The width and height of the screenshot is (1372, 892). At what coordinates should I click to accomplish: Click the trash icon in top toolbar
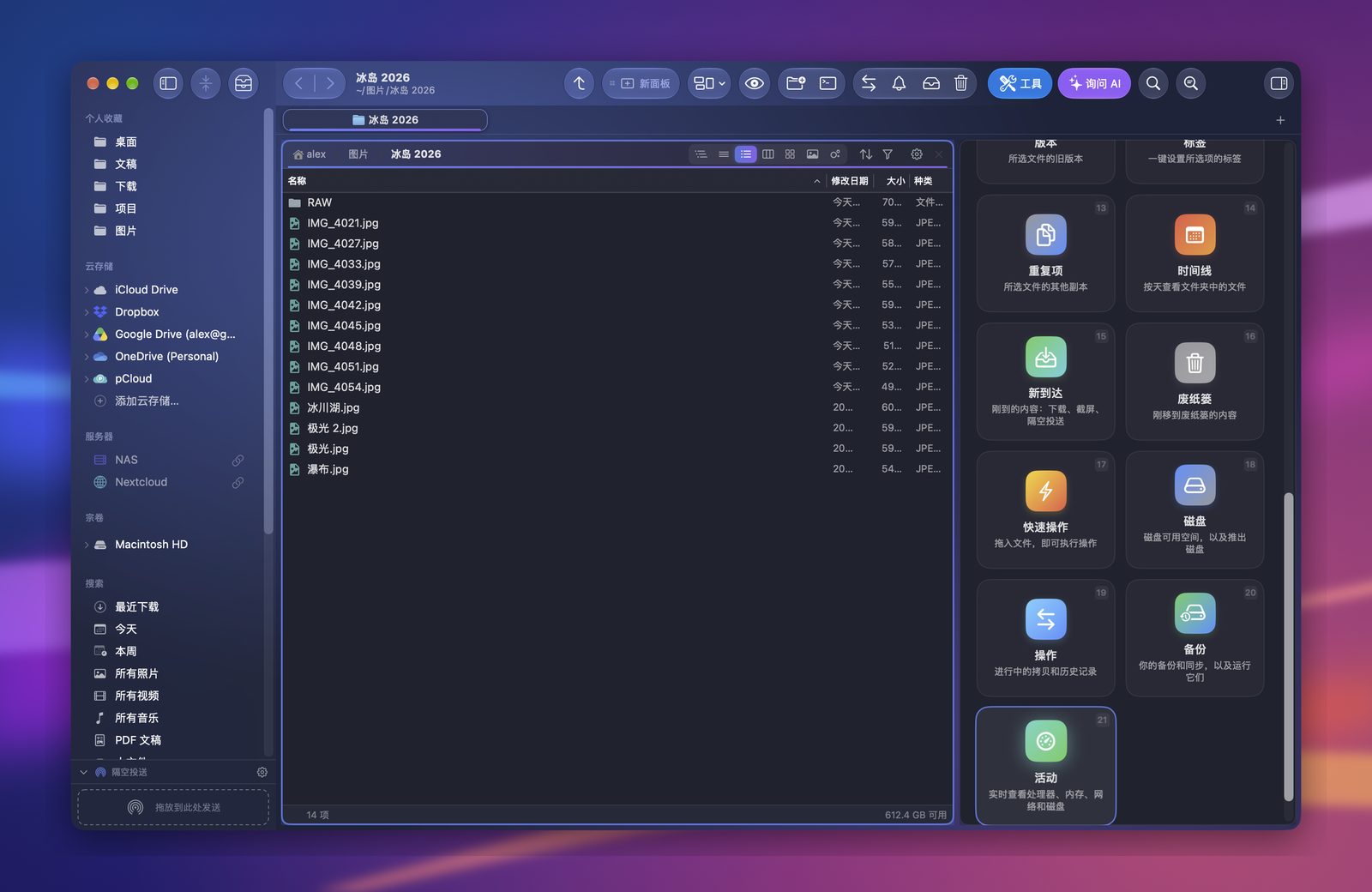(x=961, y=83)
